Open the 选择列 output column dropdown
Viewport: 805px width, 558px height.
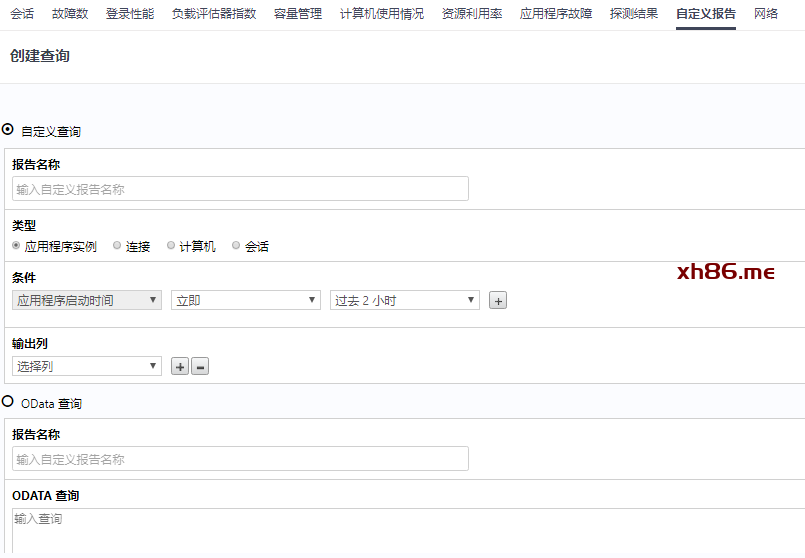[x=87, y=367]
